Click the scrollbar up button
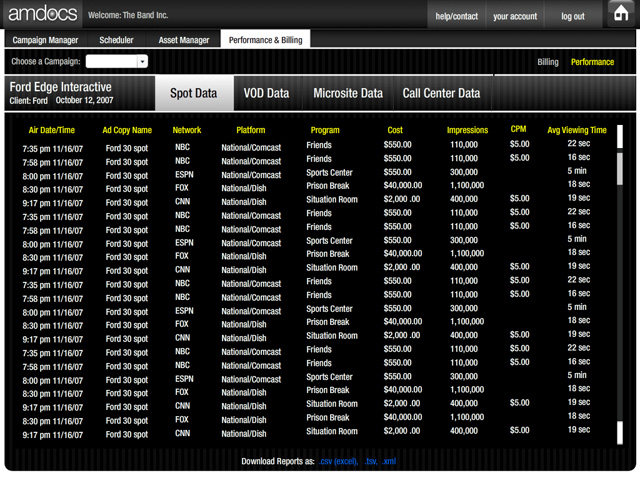 620,136
